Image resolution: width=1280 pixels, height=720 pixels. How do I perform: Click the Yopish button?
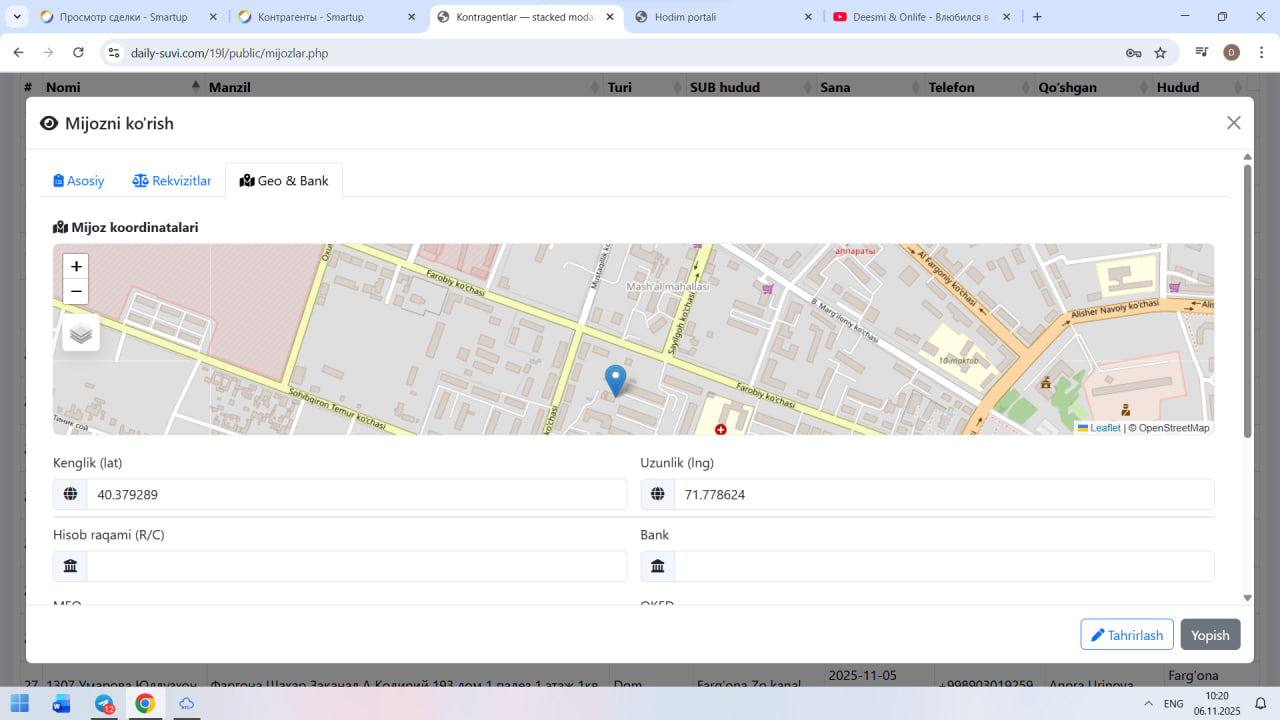1210,635
